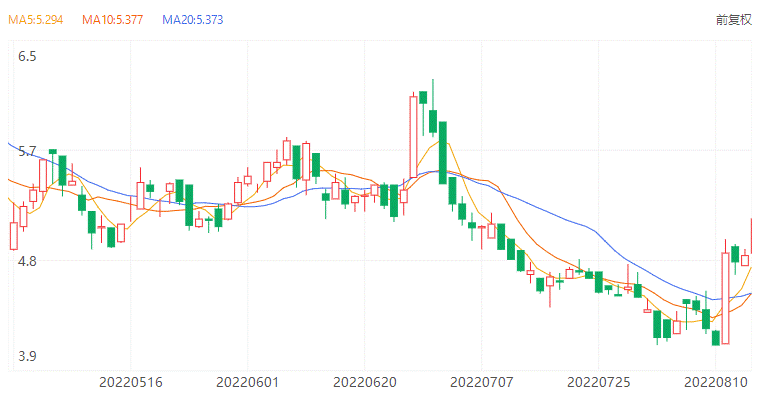Click the 20220725 date label
Image resolution: width=758 pixels, height=400 pixels.
(x=597, y=382)
